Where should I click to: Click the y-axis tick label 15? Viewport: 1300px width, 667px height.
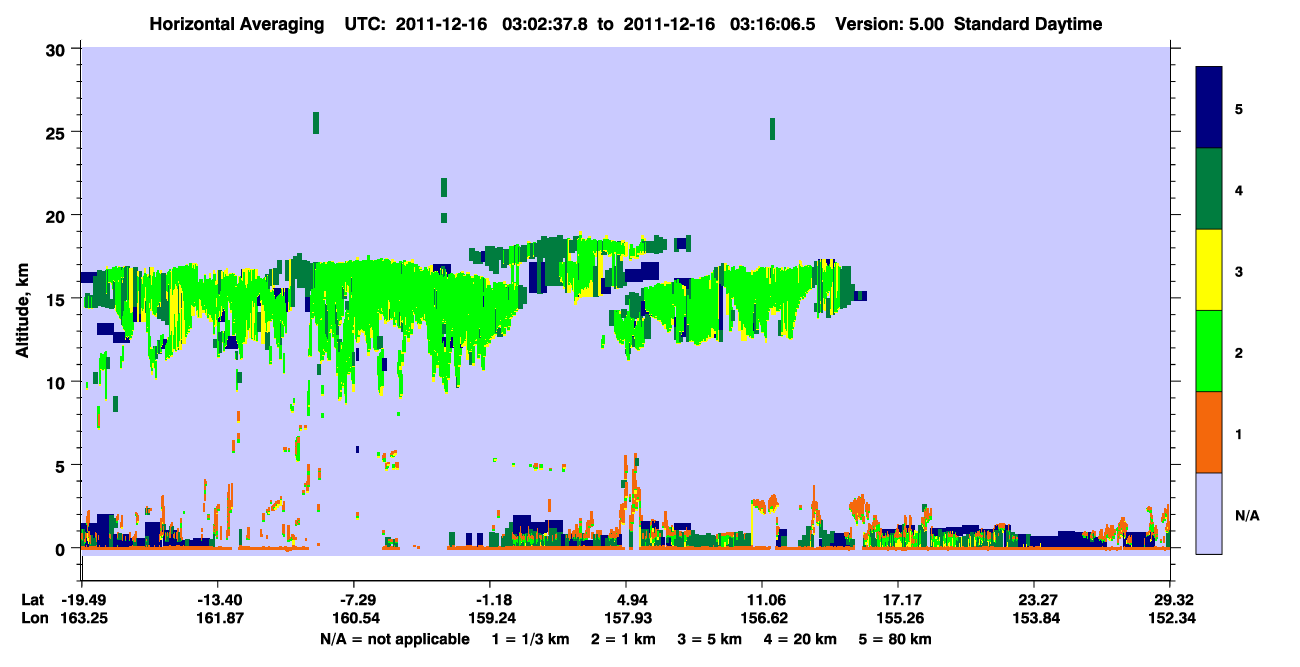(x=57, y=299)
